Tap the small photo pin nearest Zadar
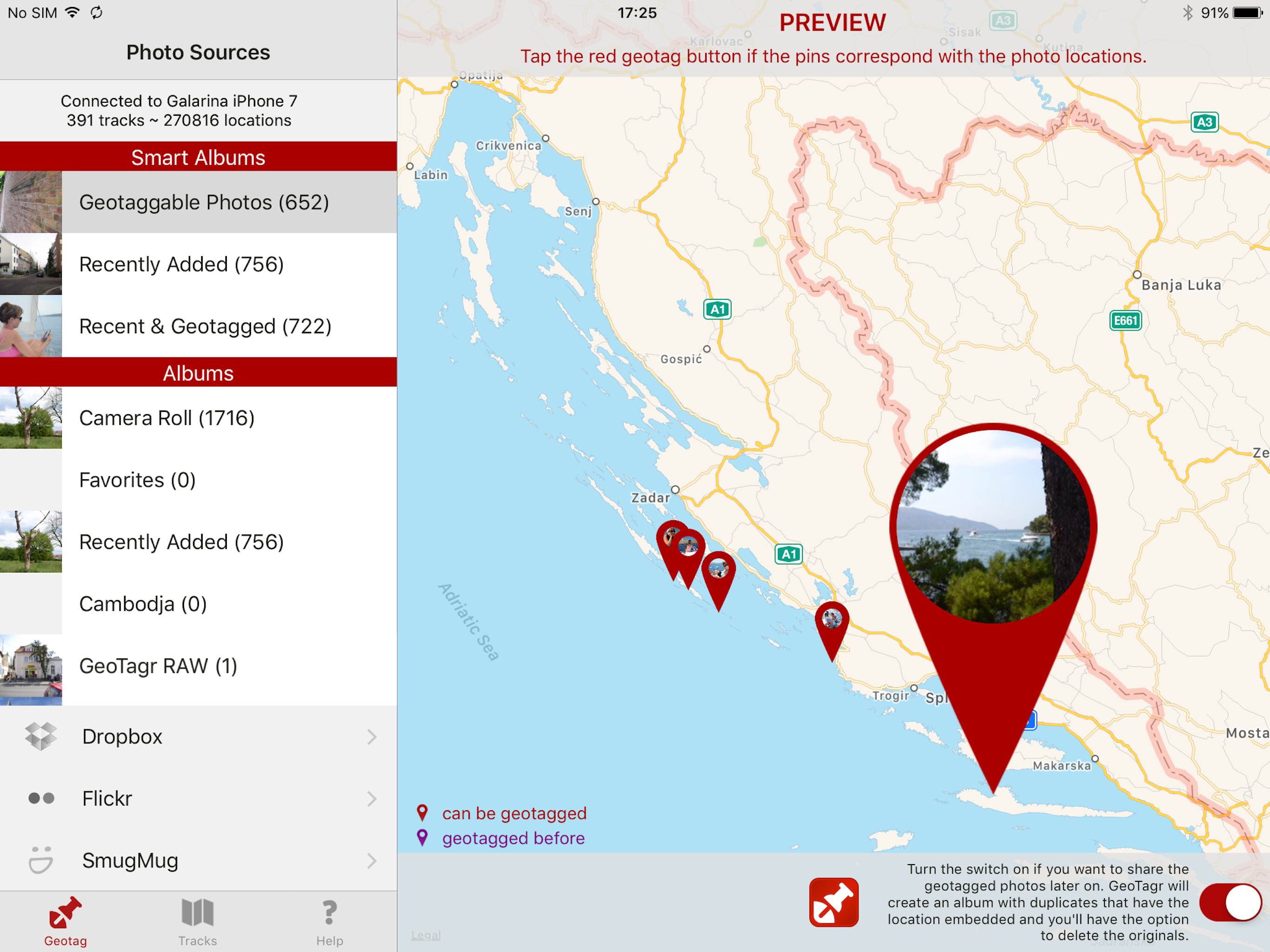 669,539
